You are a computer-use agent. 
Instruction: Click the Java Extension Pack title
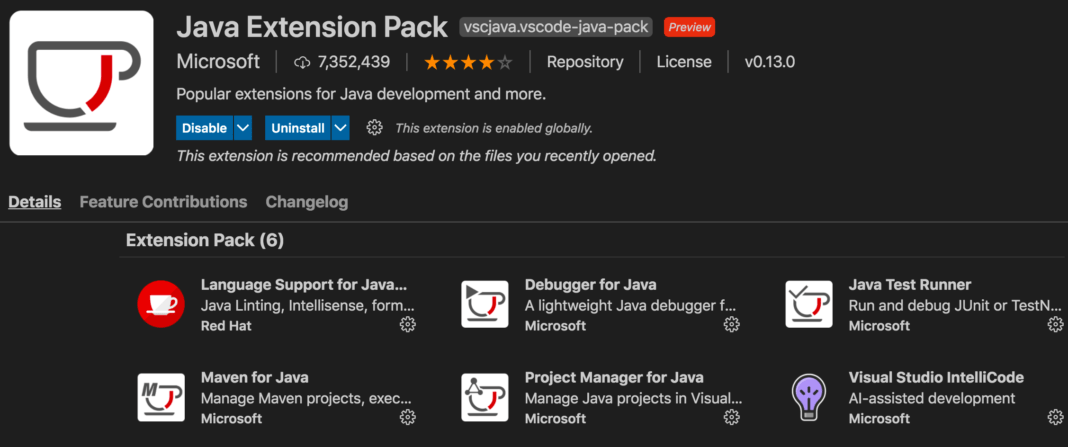[x=312, y=28]
